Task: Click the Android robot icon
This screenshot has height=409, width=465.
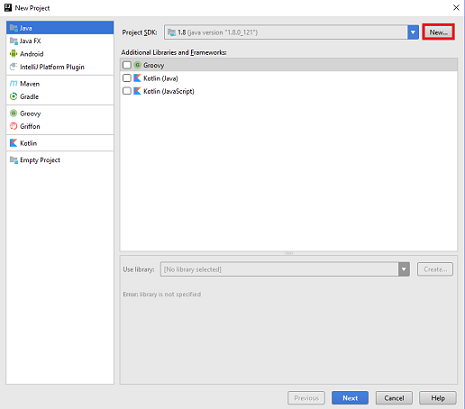Action: [13, 53]
